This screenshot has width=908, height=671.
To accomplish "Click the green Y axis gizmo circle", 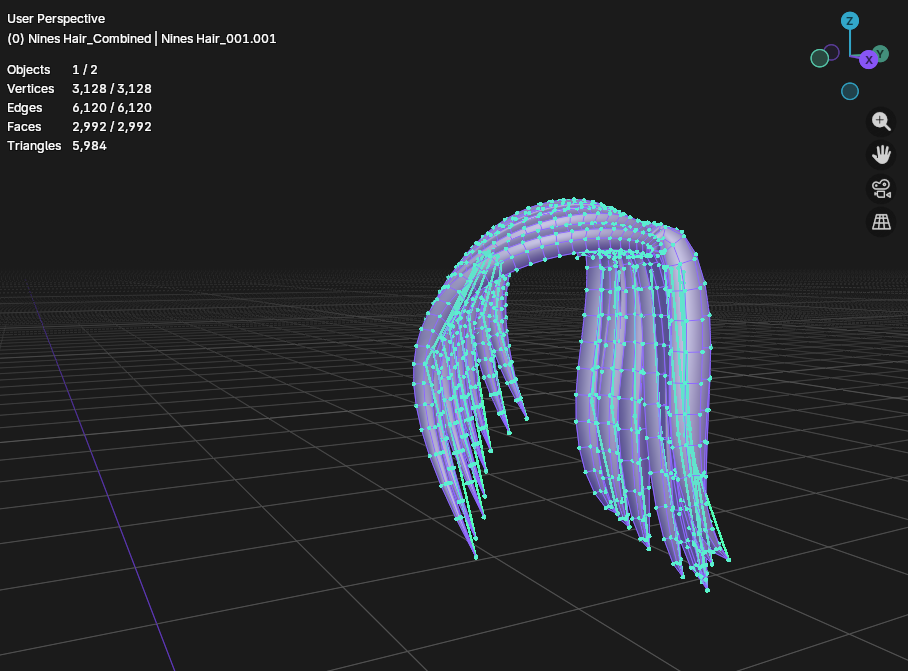I will 881,53.
